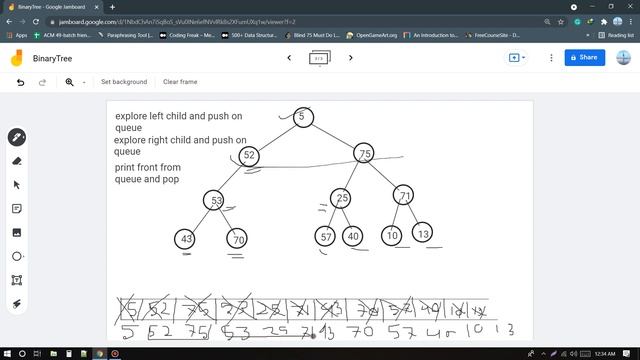
Task: Expand the frame bar thumbnail
Action: pos(320,58)
